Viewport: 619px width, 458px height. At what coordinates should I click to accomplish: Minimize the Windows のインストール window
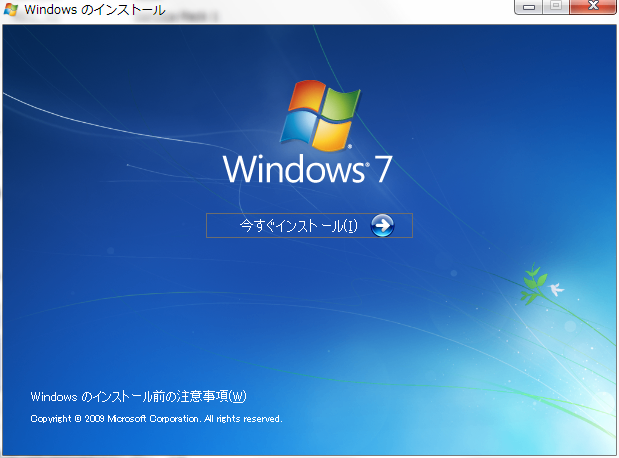click(x=529, y=7)
